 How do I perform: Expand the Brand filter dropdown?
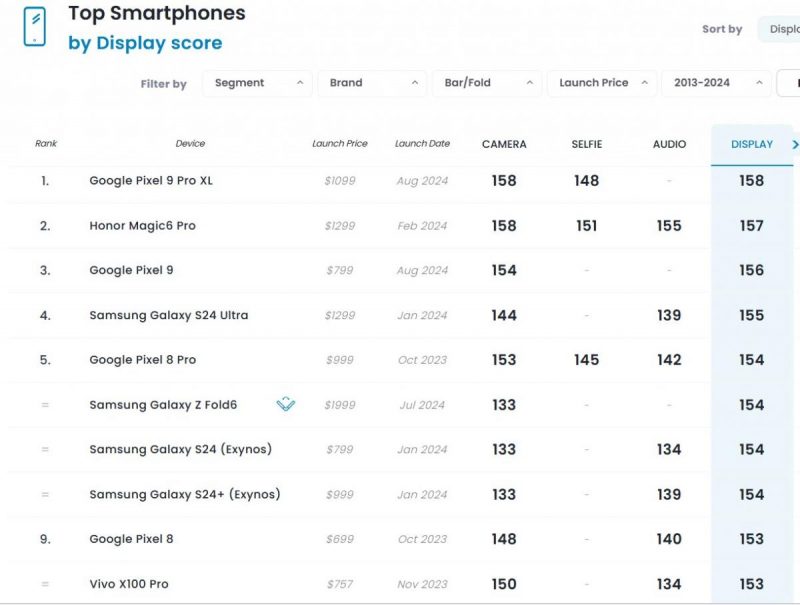tap(372, 83)
